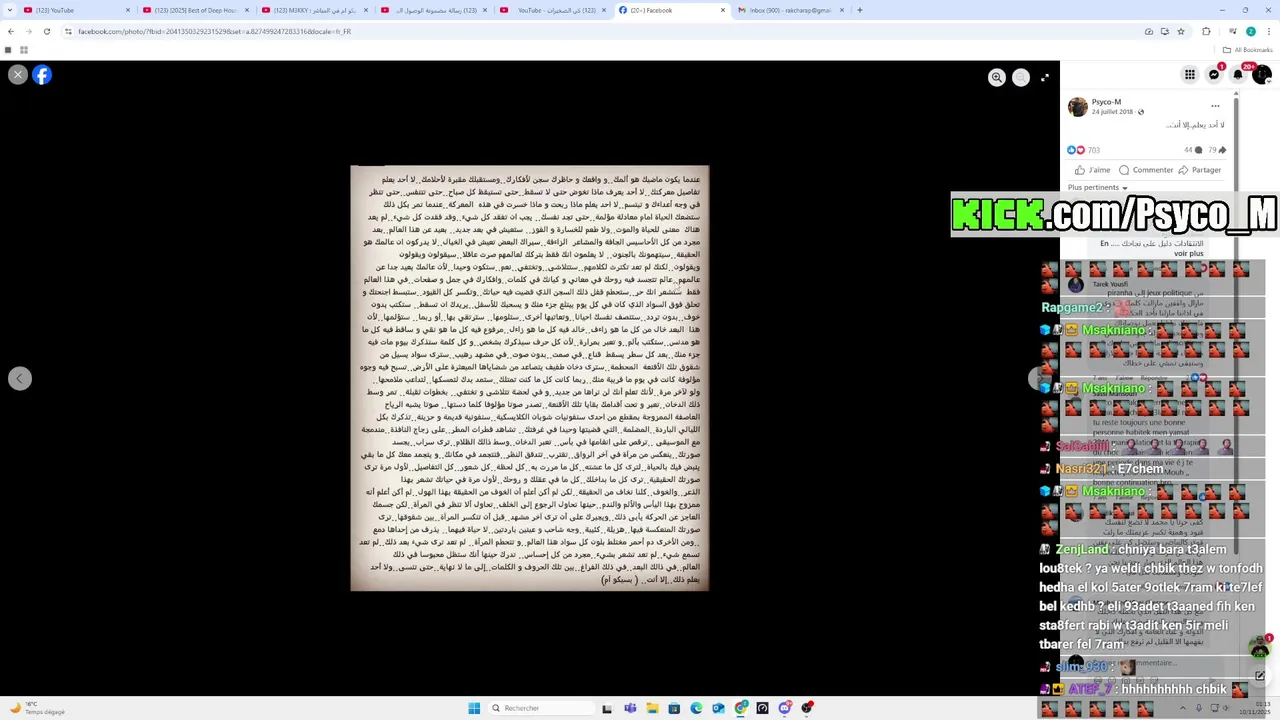Expand the Plus pertinents comment filter
Screen dimensions: 1280x720
click(x=1097, y=187)
